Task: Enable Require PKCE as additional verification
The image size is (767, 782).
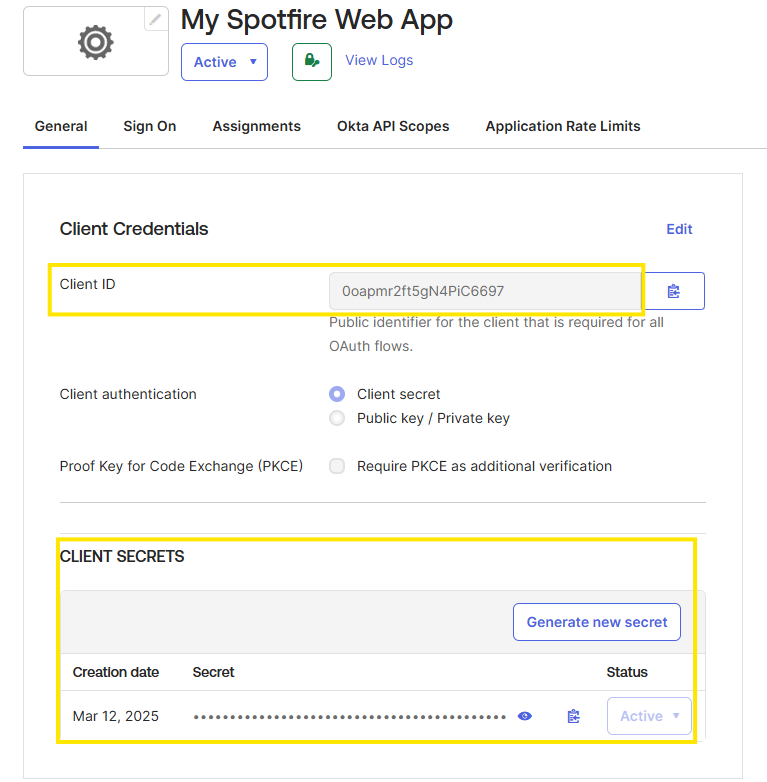Action: pyautogui.click(x=337, y=466)
